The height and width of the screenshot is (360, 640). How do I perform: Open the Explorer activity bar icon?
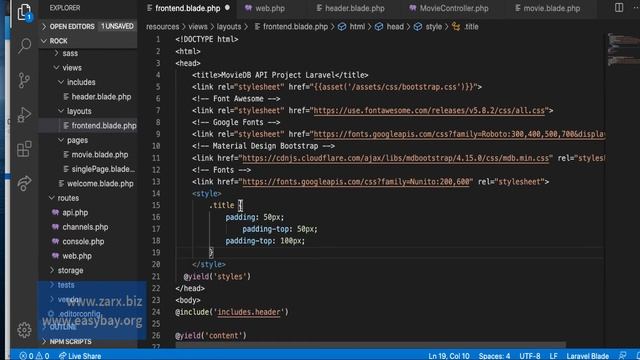click(x=24, y=12)
